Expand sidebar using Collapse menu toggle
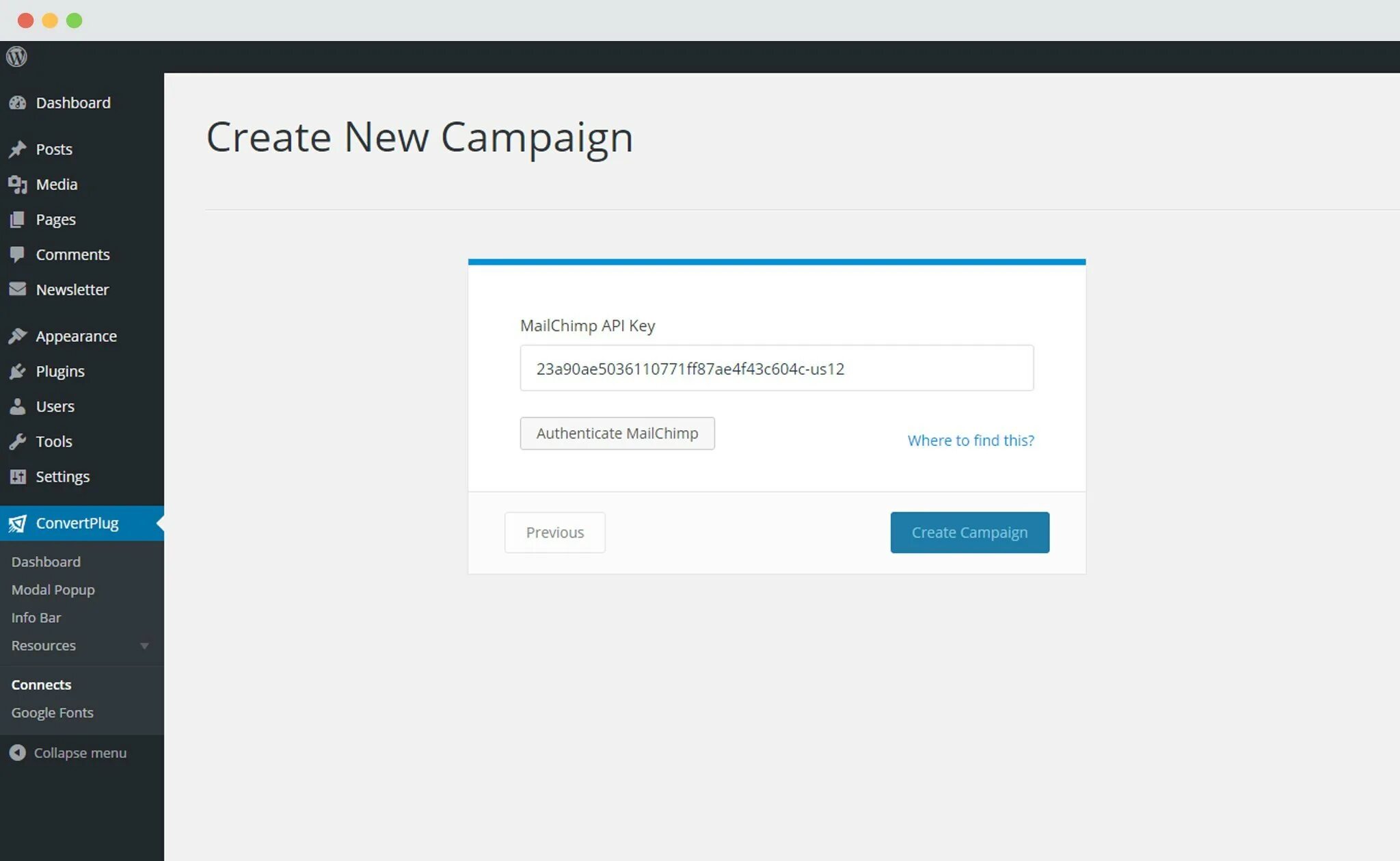This screenshot has height=861, width=1400. click(x=68, y=752)
